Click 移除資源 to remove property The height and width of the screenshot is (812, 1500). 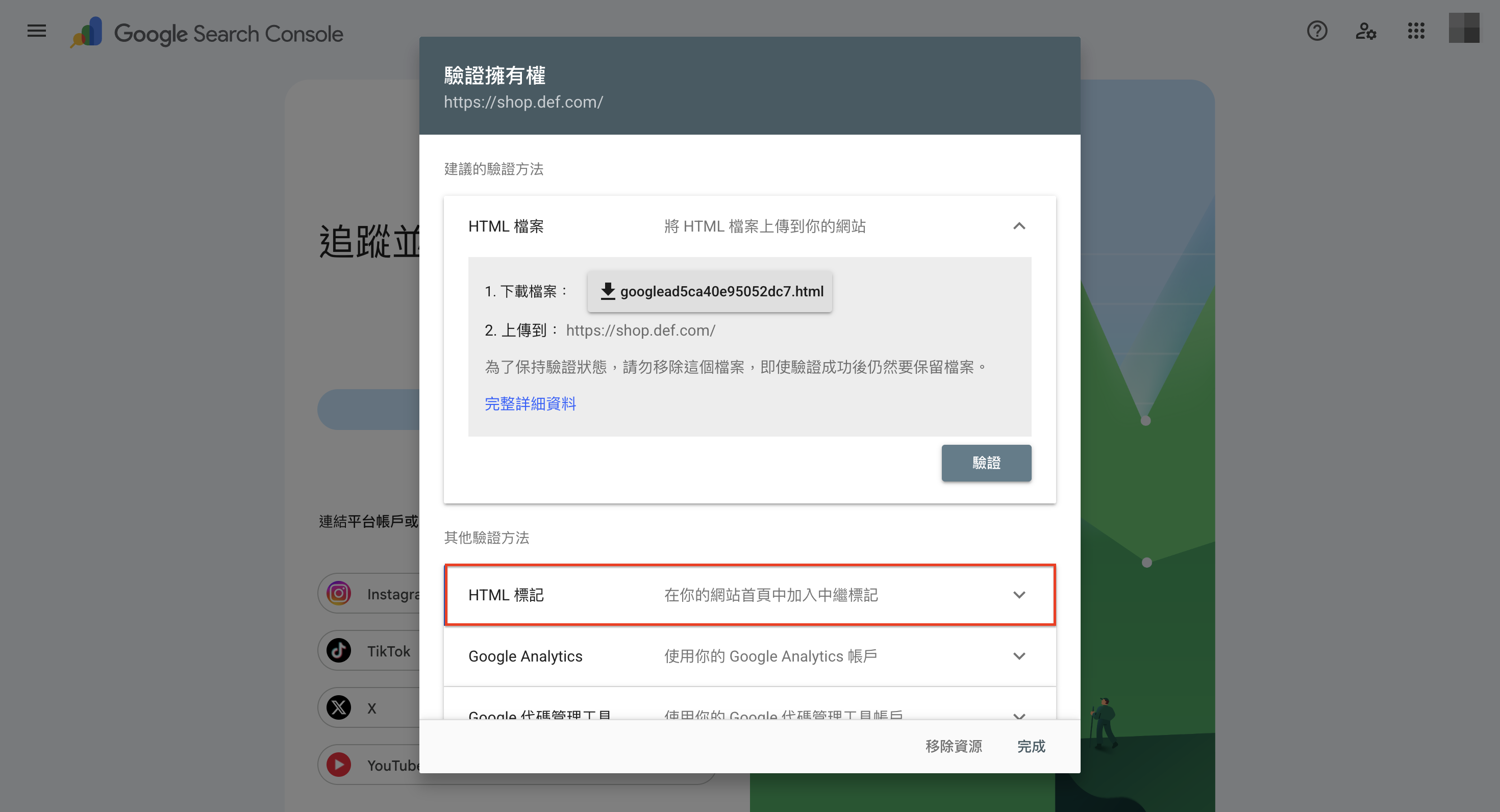click(x=953, y=746)
